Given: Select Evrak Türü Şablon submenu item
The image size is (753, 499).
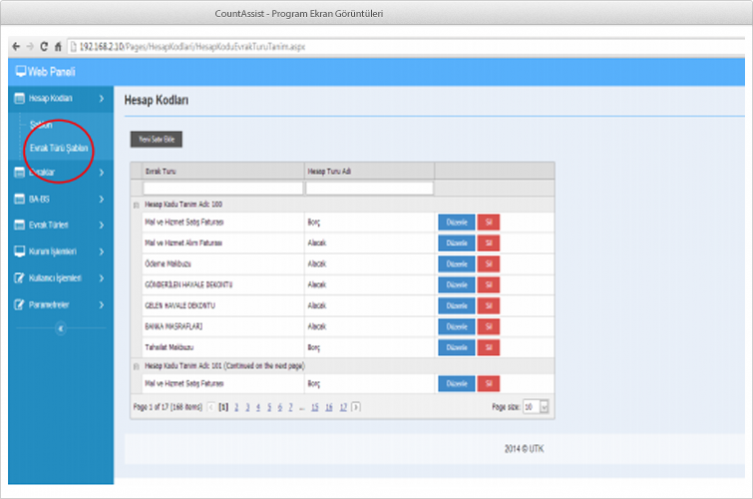Looking at the screenshot, I should pyautogui.click(x=59, y=147).
